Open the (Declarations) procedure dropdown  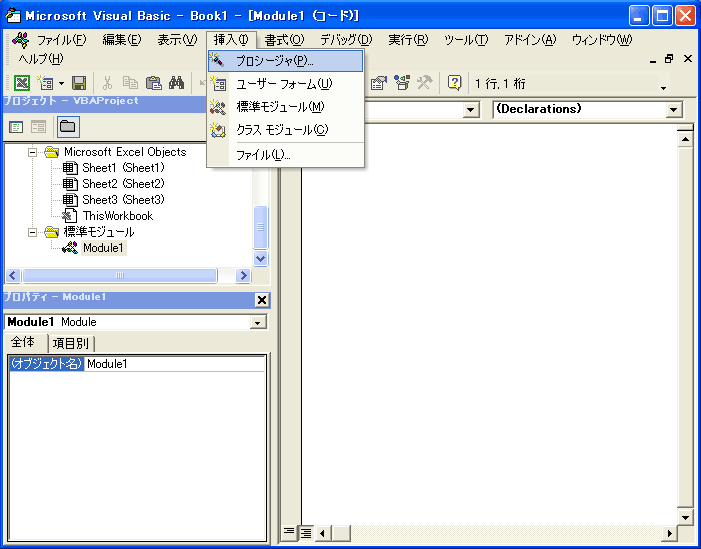[x=674, y=110]
